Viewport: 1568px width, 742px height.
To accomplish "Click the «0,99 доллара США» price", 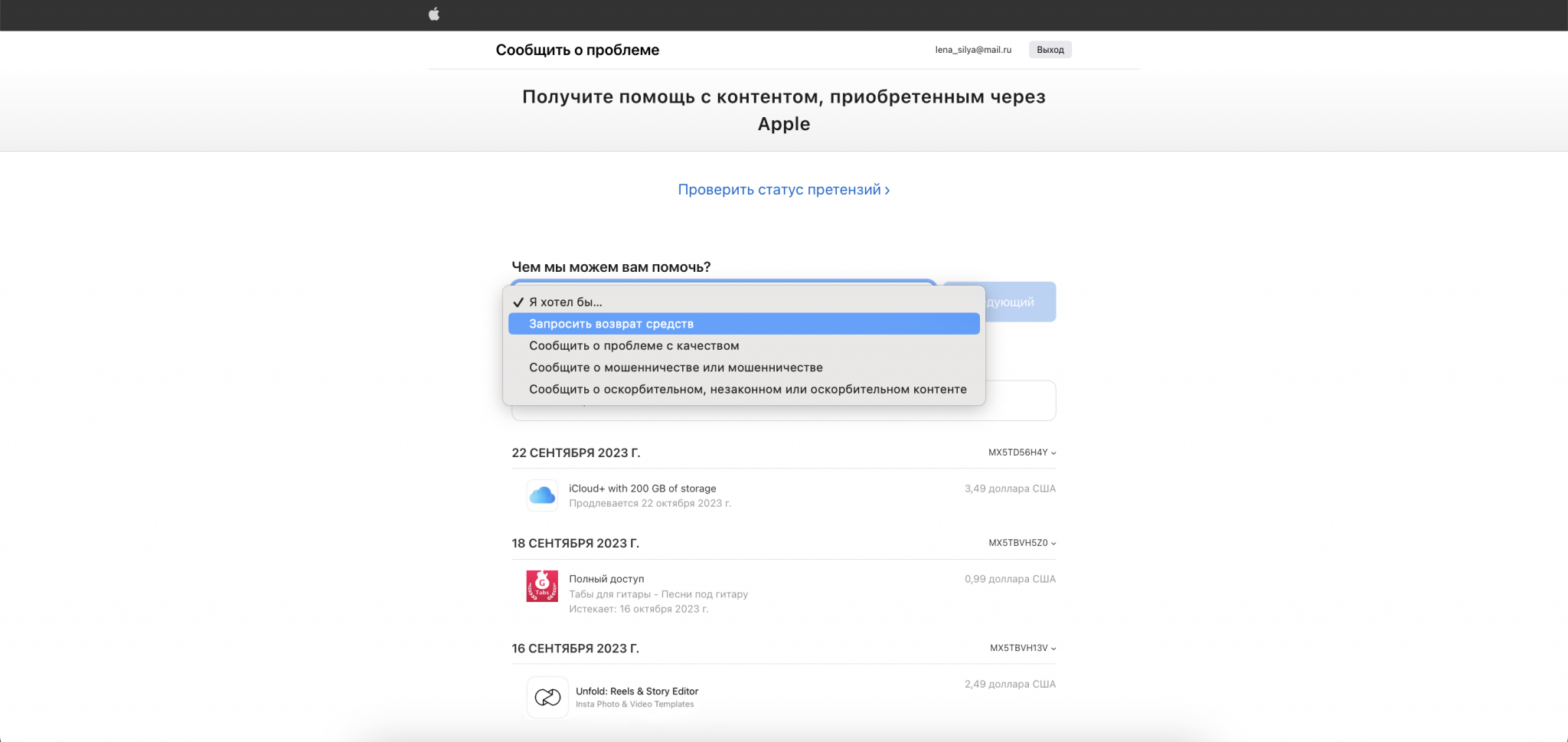I will tap(1010, 579).
